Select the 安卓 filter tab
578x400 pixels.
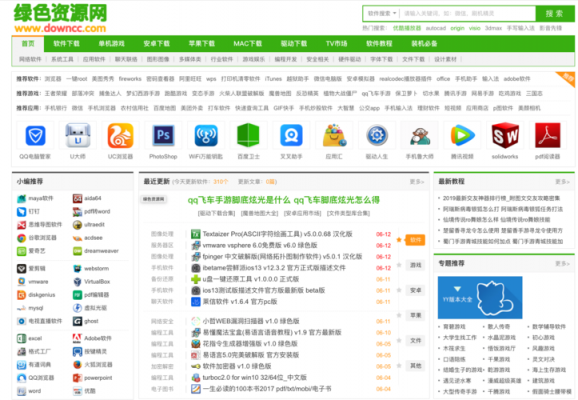coord(415,291)
